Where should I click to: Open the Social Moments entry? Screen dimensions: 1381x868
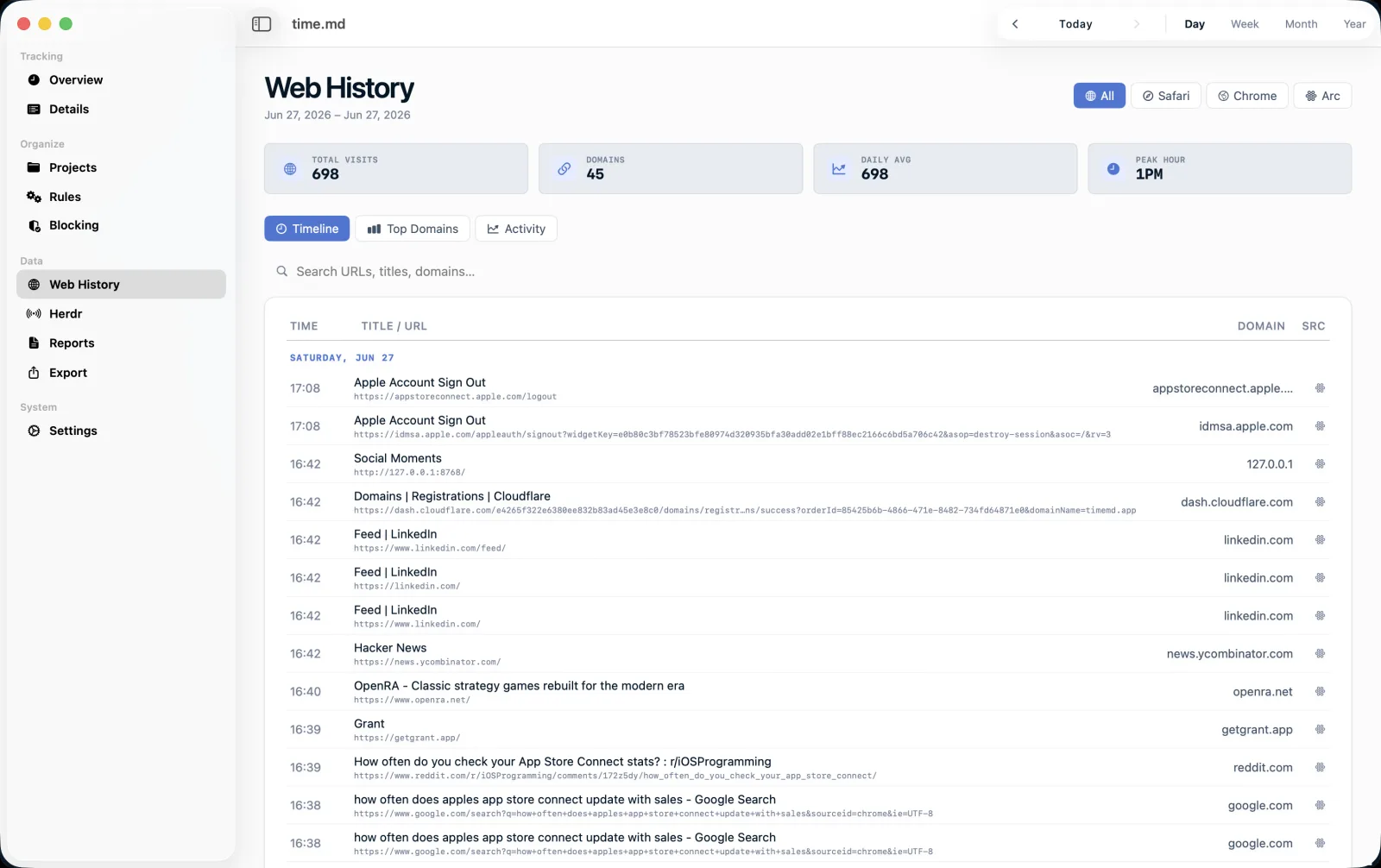[398, 458]
